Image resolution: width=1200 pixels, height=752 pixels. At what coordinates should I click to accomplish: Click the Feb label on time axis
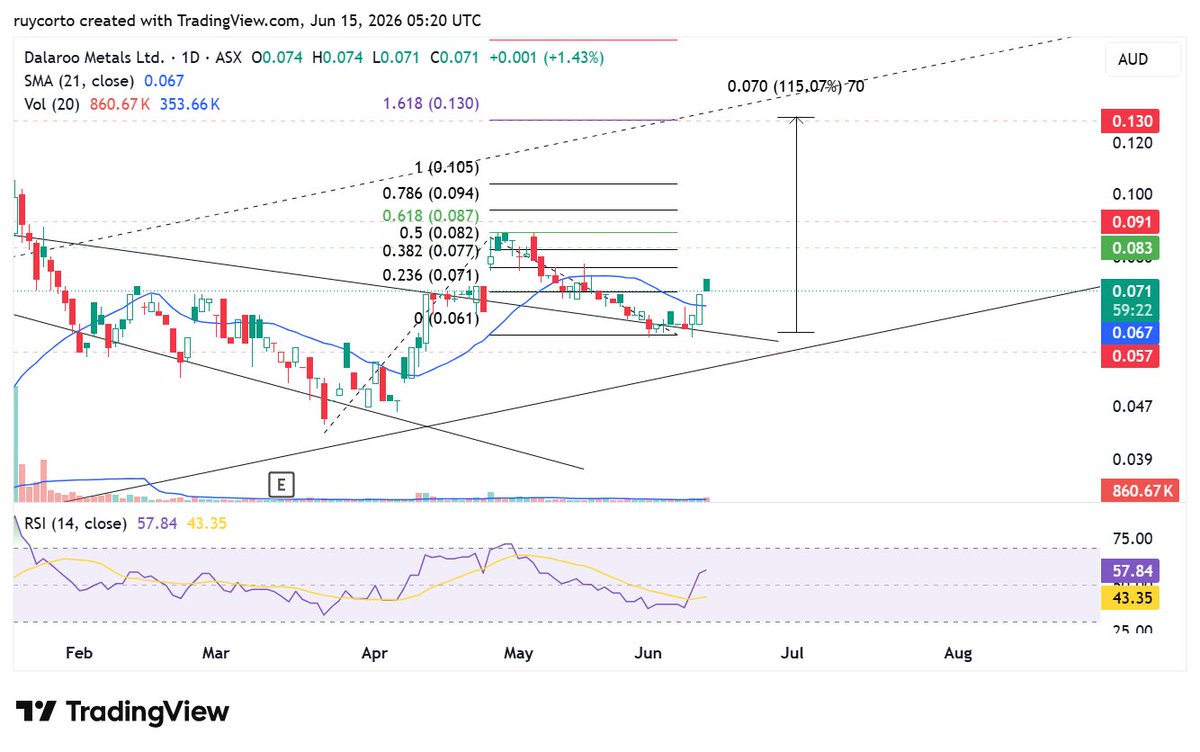pyautogui.click(x=78, y=654)
